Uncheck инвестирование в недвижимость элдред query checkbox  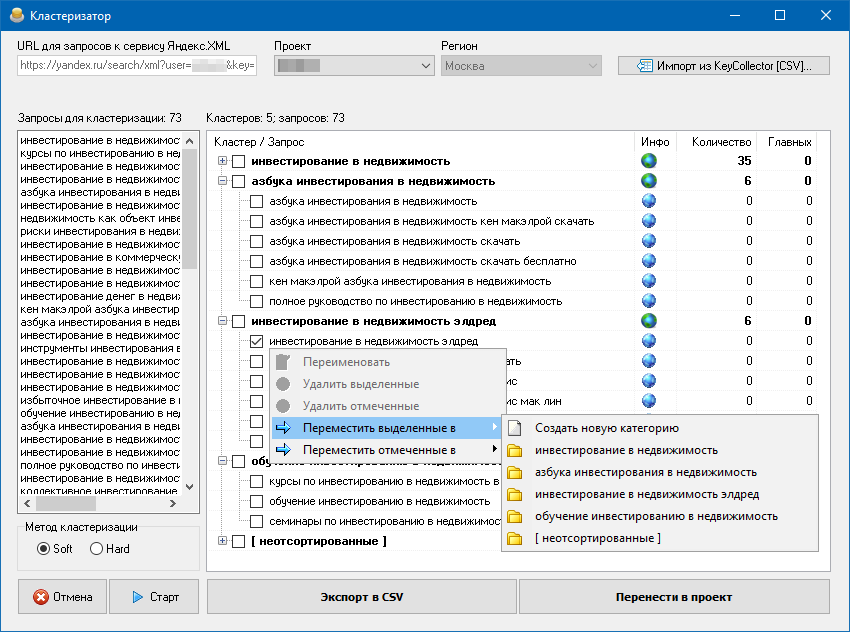click(256, 341)
